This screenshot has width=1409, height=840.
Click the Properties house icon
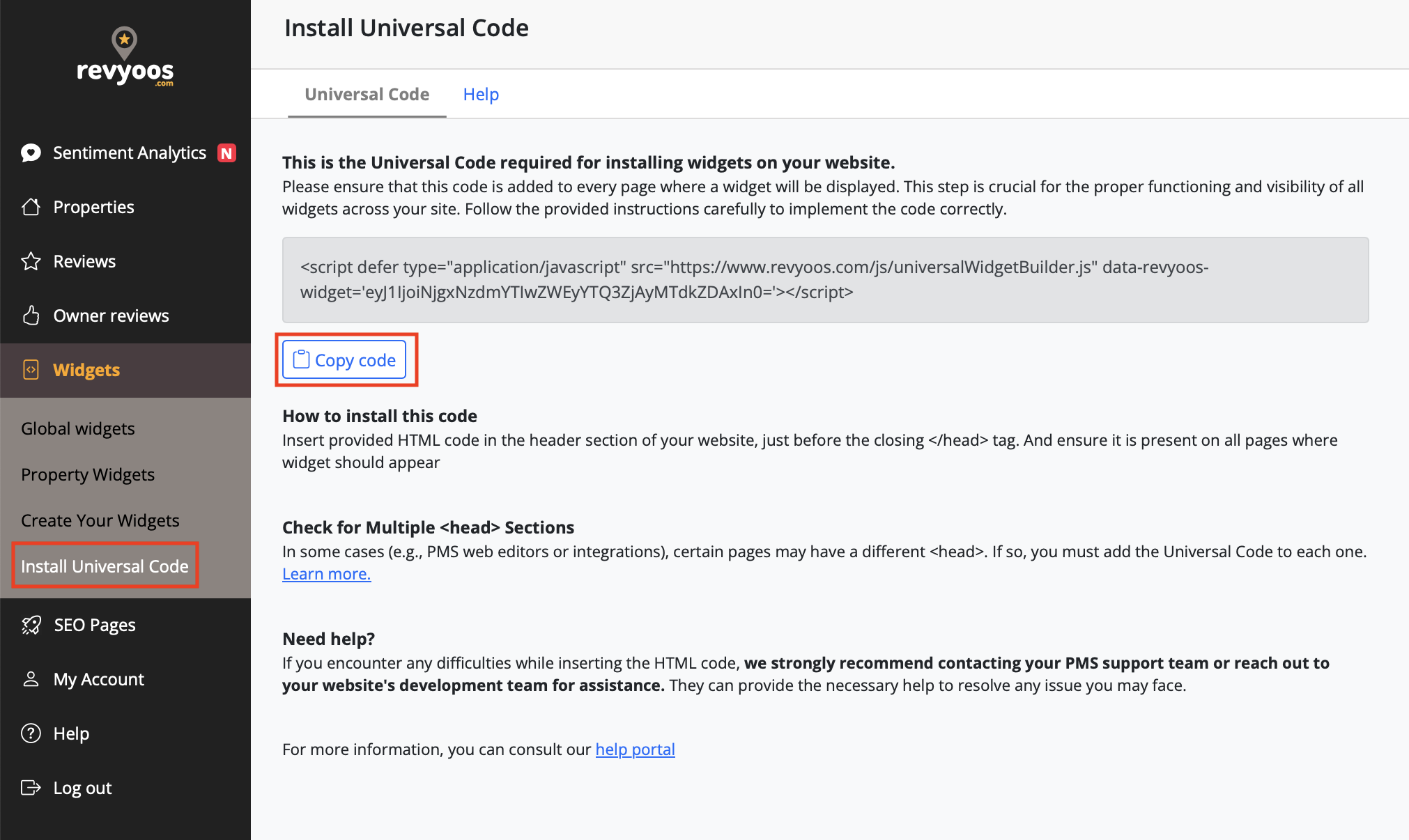[x=31, y=207]
